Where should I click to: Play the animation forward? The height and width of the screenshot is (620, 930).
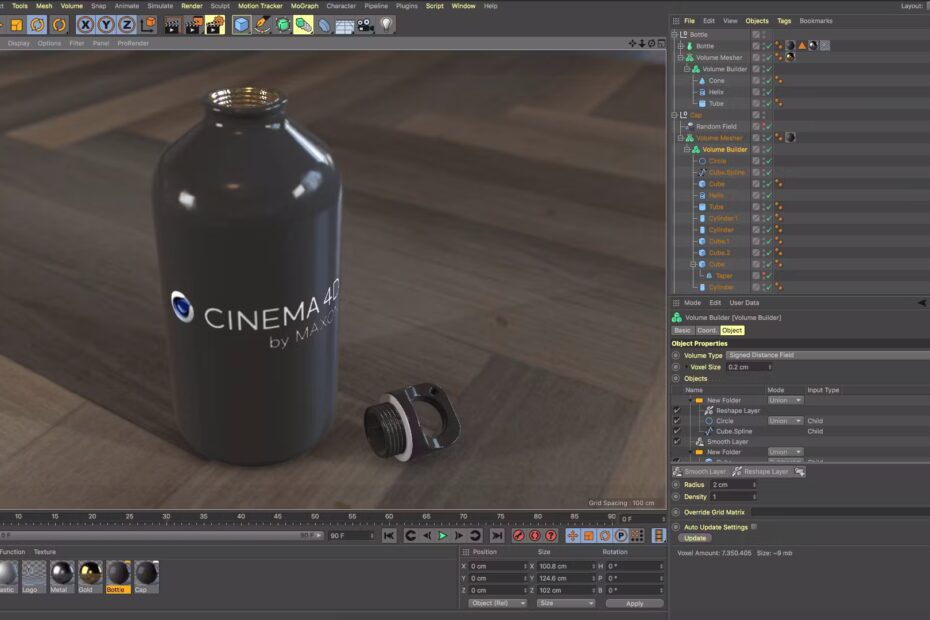point(442,536)
